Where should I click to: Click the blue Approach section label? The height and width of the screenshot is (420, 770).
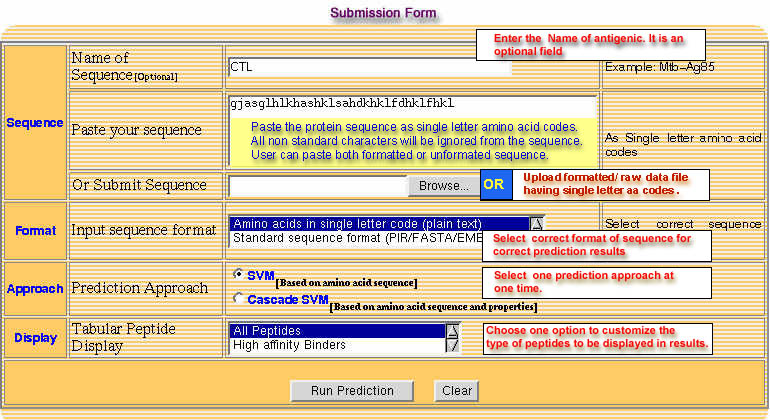tap(35, 287)
